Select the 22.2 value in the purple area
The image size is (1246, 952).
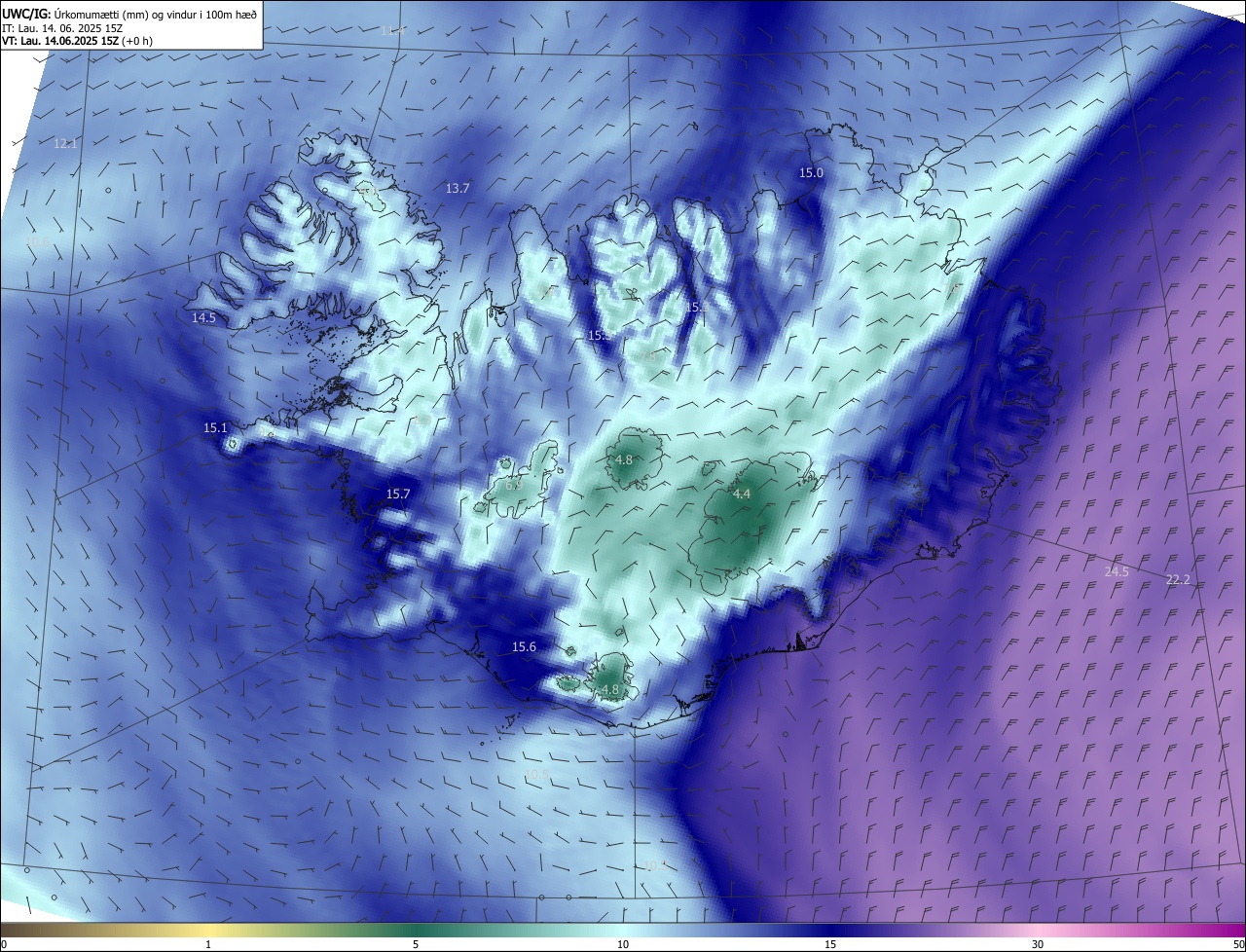[x=1178, y=579]
